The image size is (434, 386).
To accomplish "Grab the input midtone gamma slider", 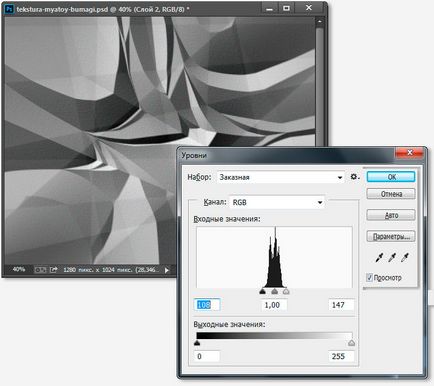I will [x=274, y=292].
